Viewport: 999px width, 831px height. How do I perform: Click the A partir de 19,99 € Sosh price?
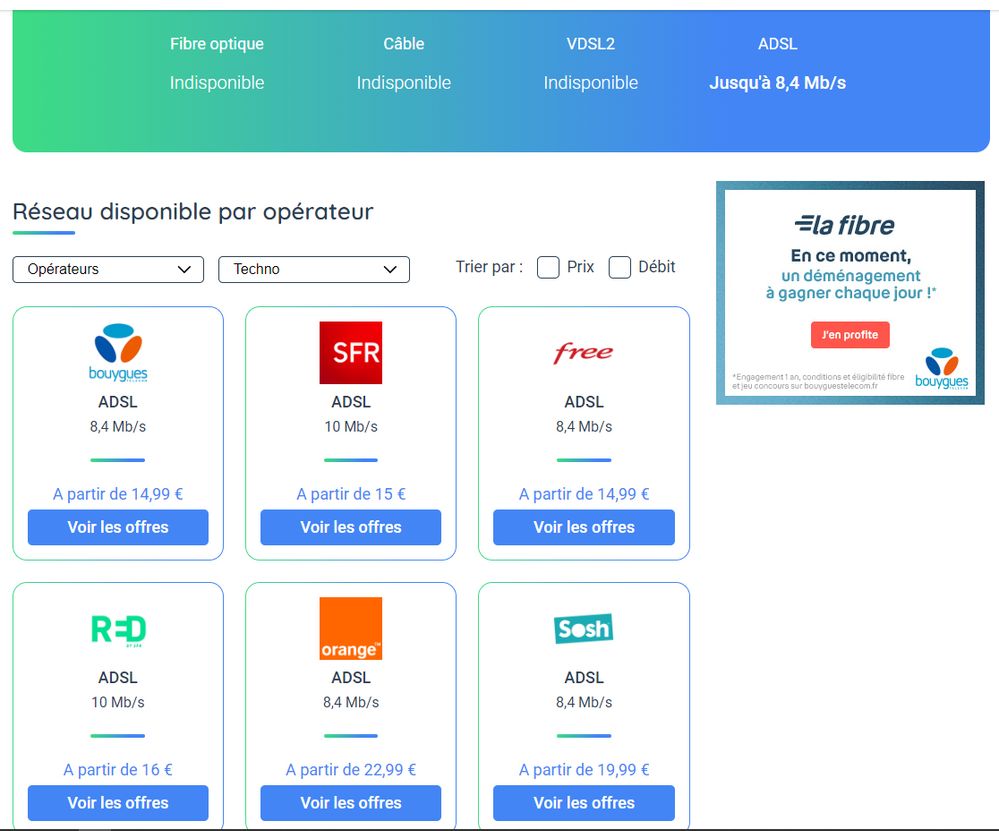coord(584,770)
